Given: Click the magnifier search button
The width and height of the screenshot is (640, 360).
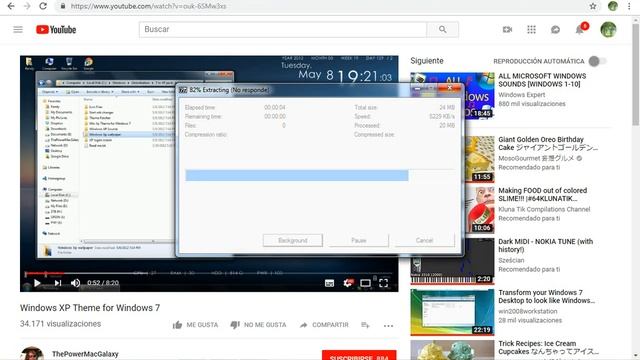Looking at the screenshot, I should click(442, 29).
